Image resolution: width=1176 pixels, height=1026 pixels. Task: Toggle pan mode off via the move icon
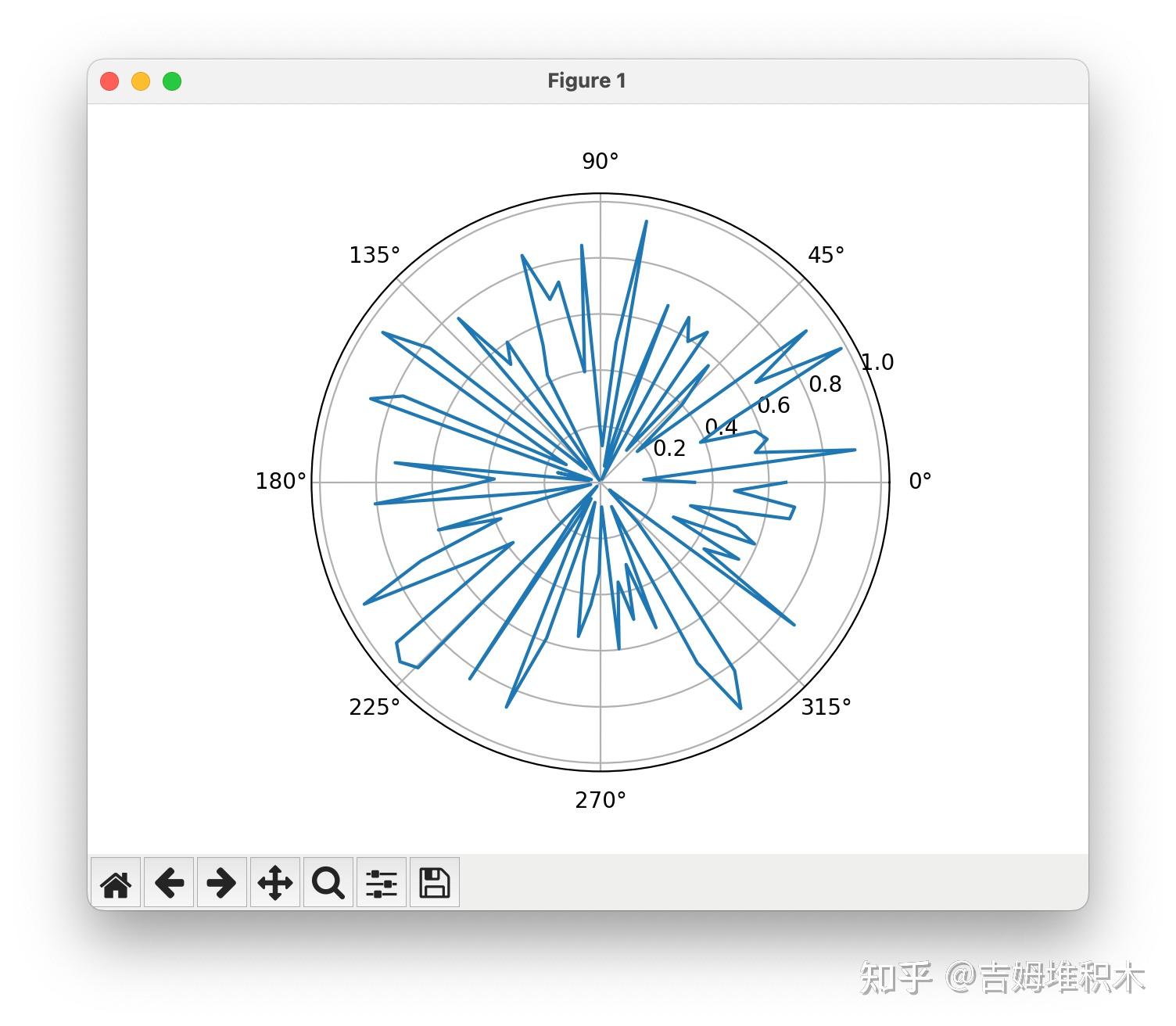pos(274,883)
